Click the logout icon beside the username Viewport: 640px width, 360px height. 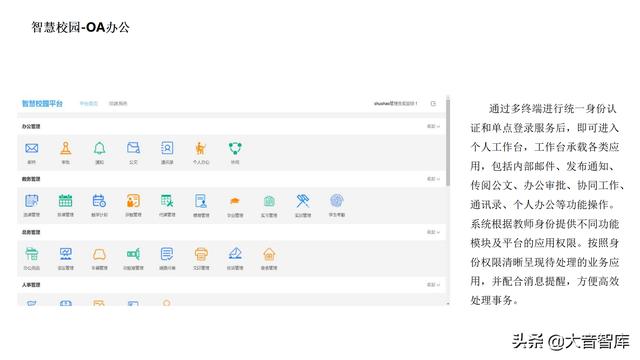[433, 104]
